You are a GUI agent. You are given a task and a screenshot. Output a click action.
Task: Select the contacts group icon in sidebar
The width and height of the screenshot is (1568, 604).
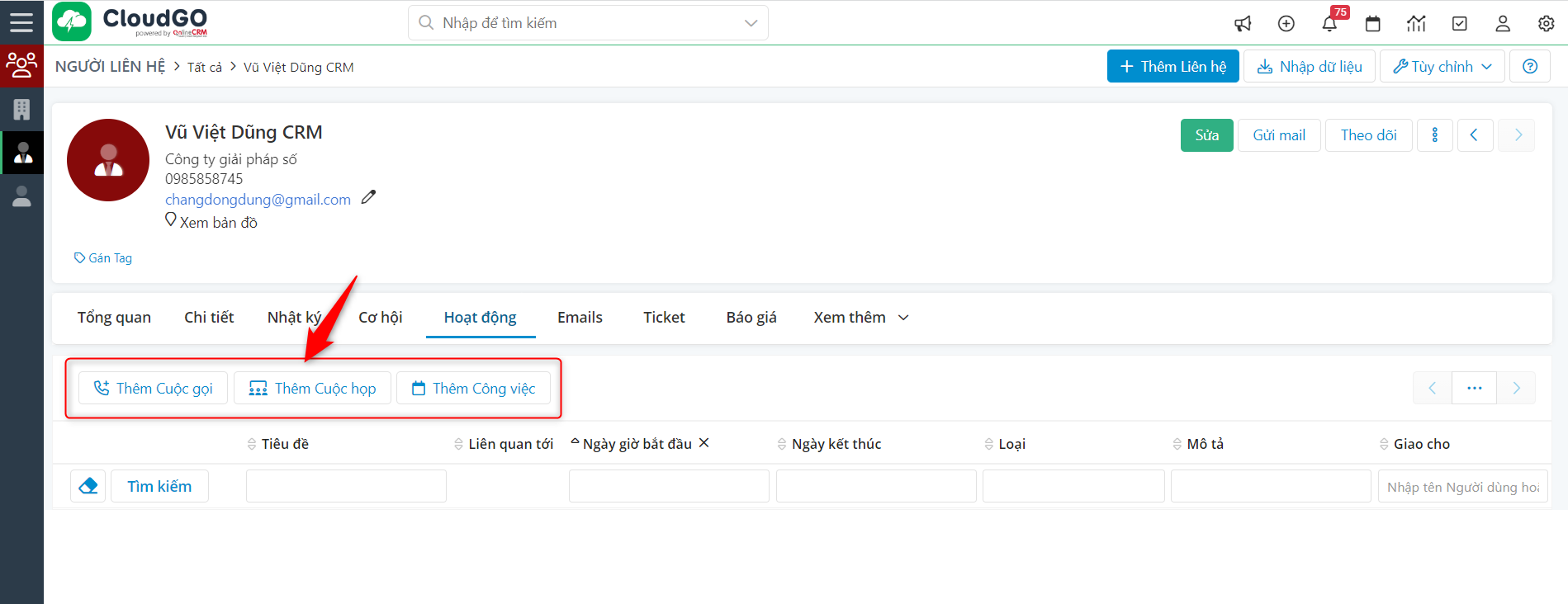pos(21,65)
